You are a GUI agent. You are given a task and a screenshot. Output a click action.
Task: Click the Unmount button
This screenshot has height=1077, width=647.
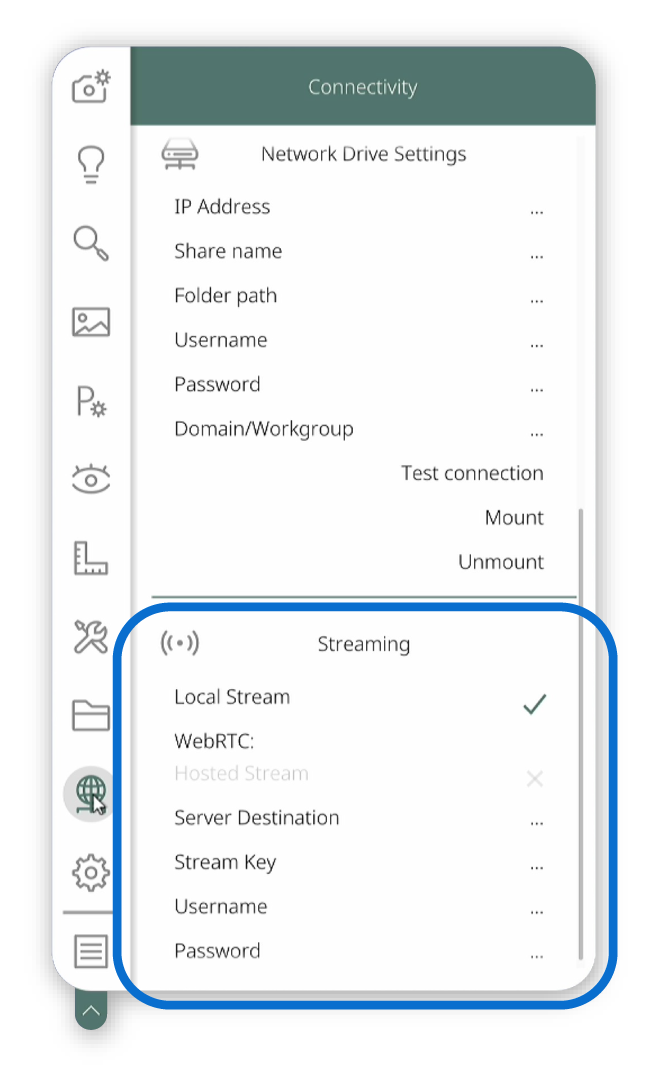[x=501, y=562]
